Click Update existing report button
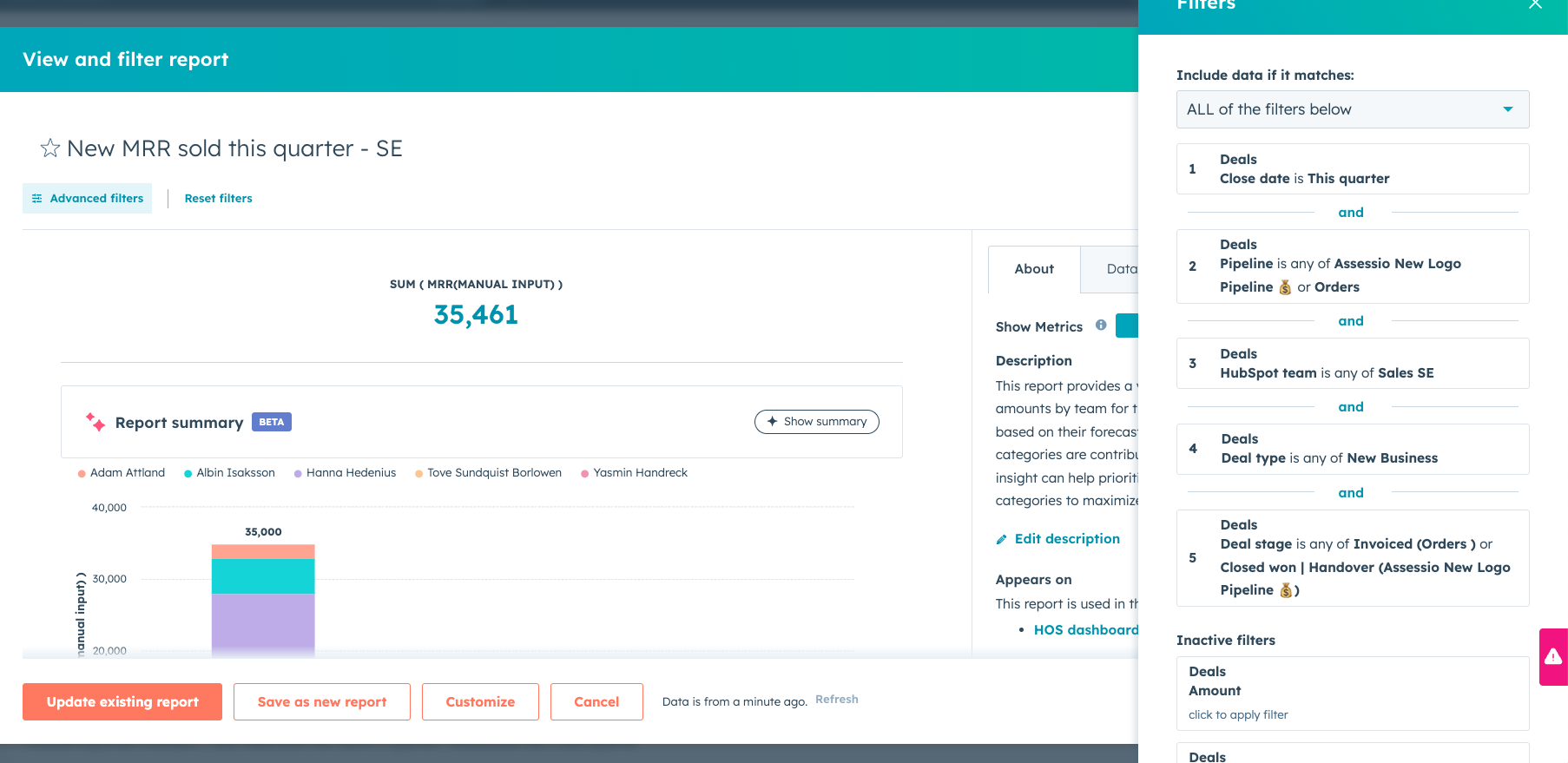Viewport: 1568px width, 763px height. pos(122,701)
